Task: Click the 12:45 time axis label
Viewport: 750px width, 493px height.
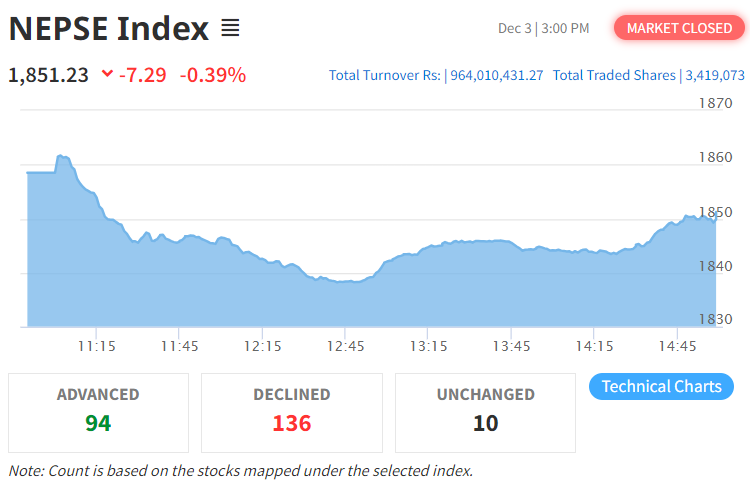Action: (345, 346)
